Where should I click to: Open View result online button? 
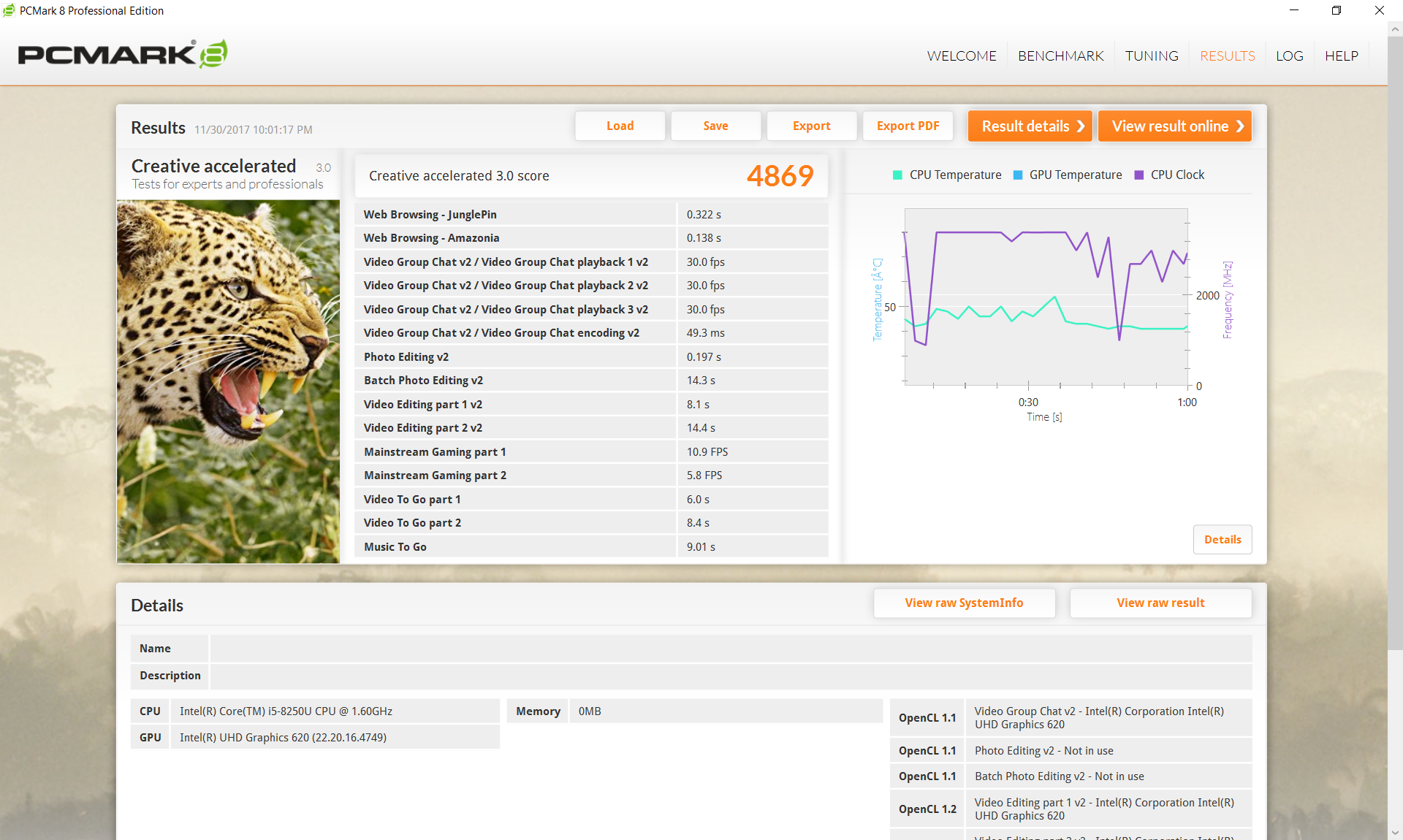coord(1174,126)
